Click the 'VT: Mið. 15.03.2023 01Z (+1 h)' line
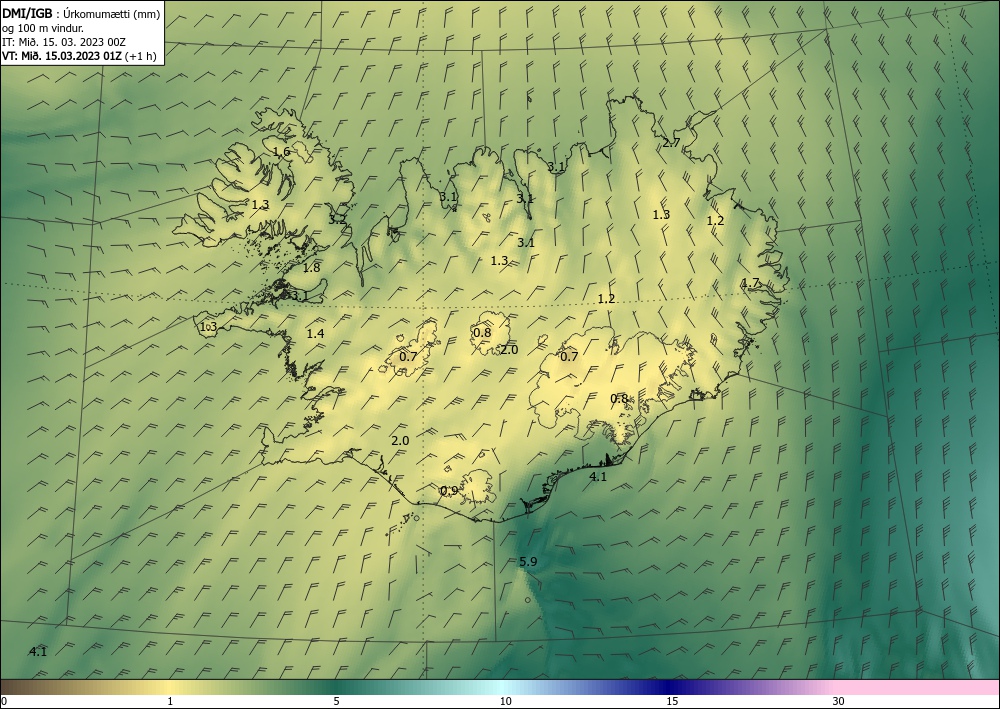Image resolution: width=1000 pixels, height=709 pixels. [79, 55]
